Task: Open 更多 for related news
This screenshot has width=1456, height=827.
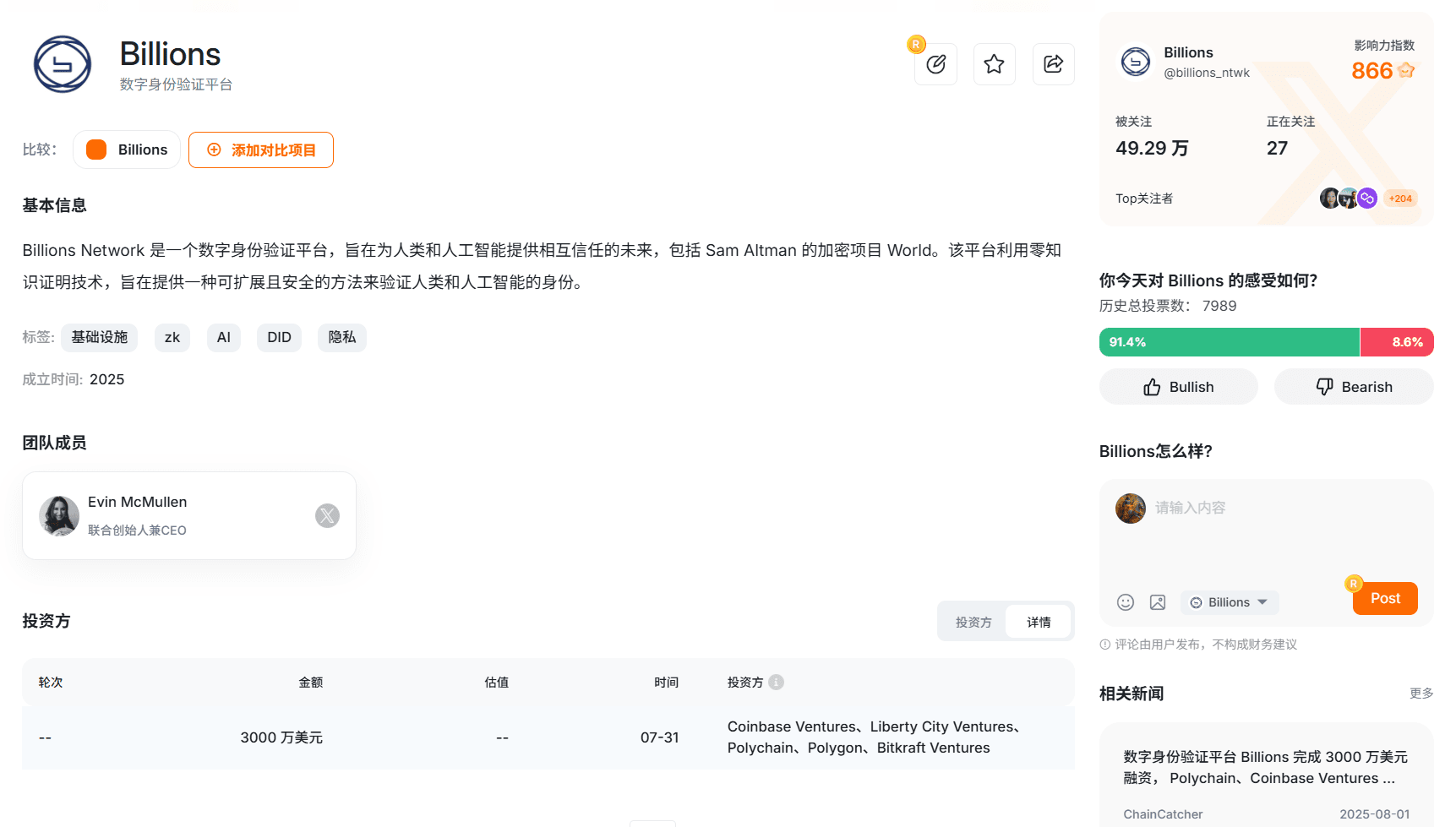Action: pyautogui.click(x=1421, y=693)
